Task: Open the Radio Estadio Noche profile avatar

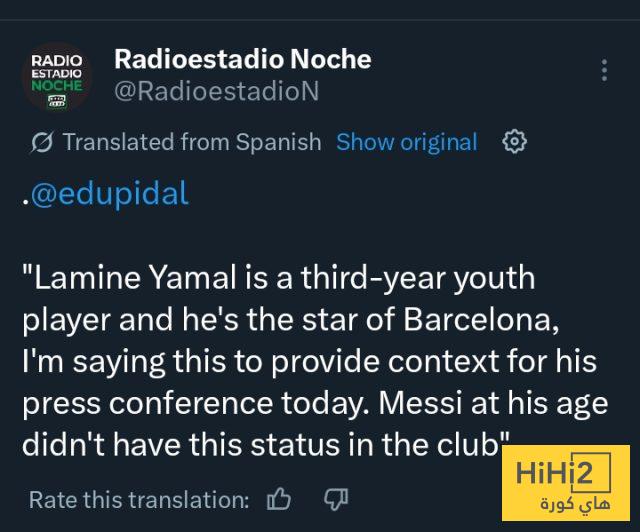Action: tap(57, 76)
